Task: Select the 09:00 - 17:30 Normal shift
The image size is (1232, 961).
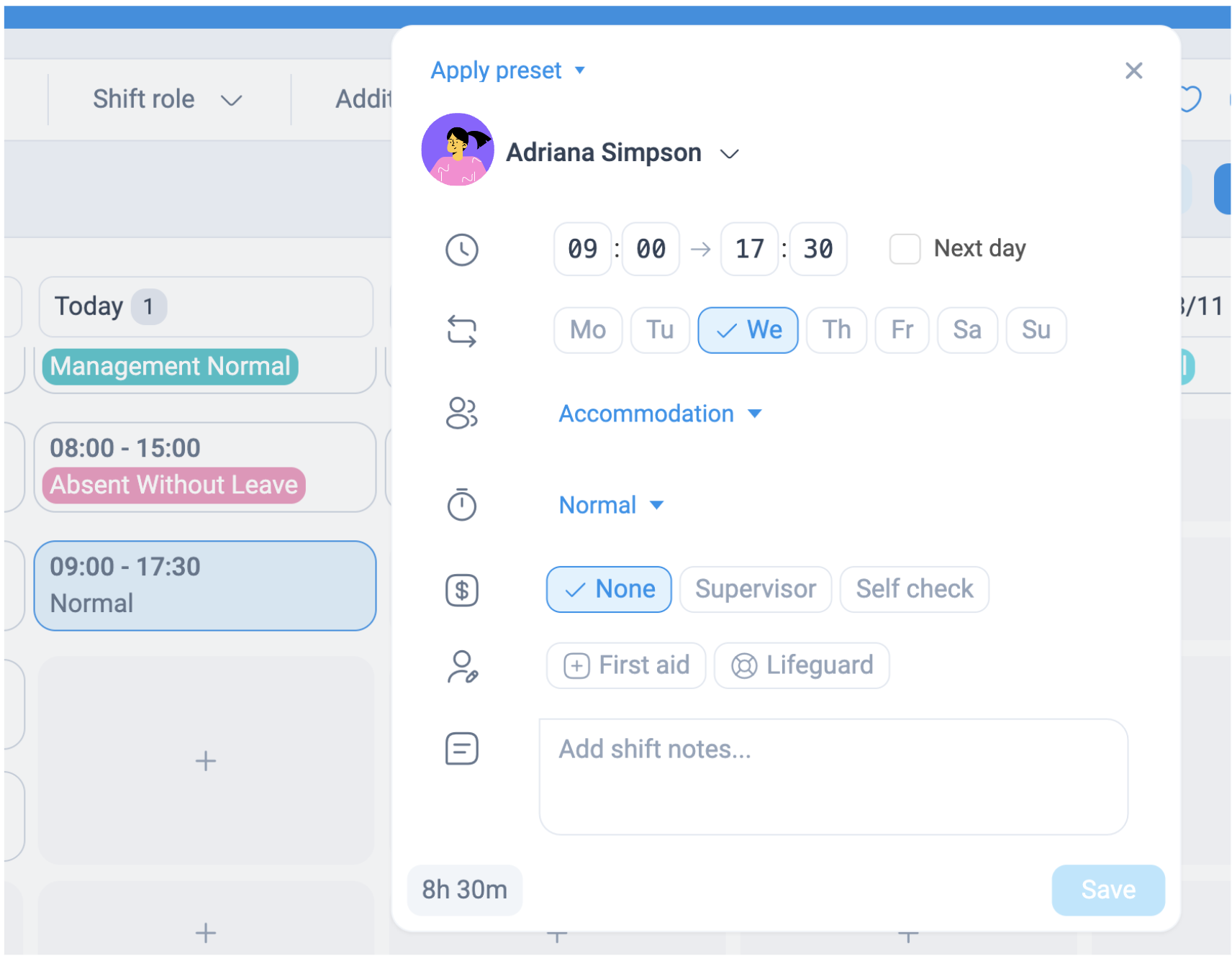Action: 205,586
